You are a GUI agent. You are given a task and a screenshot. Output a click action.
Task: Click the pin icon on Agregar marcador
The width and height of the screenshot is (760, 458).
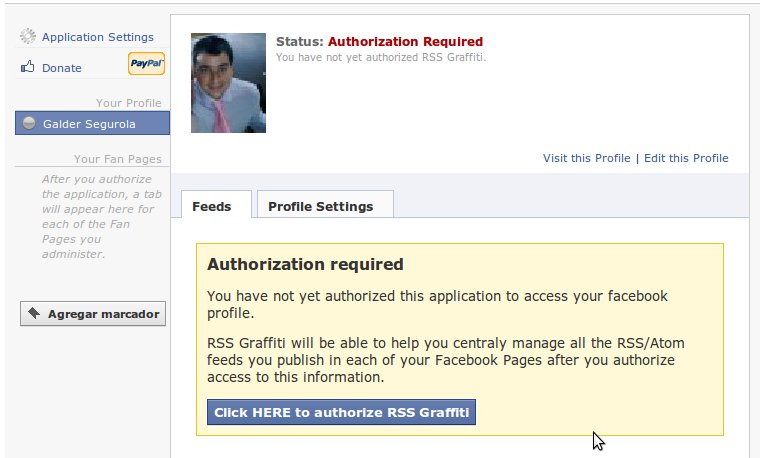34,313
